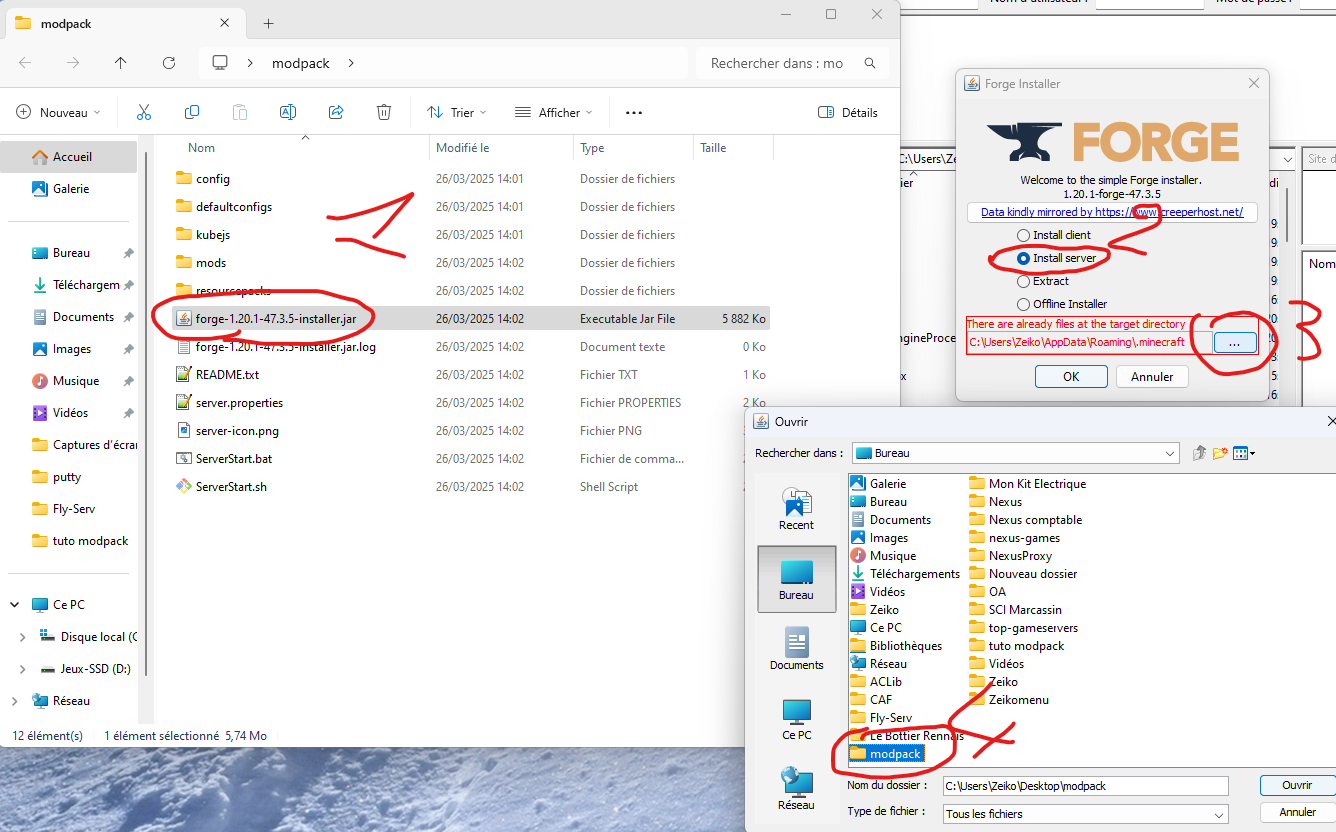Go up one folder level with Up arrow
The width and height of the screenshot is (1336, 832).
pyautogui.click(x=121, y=63)
